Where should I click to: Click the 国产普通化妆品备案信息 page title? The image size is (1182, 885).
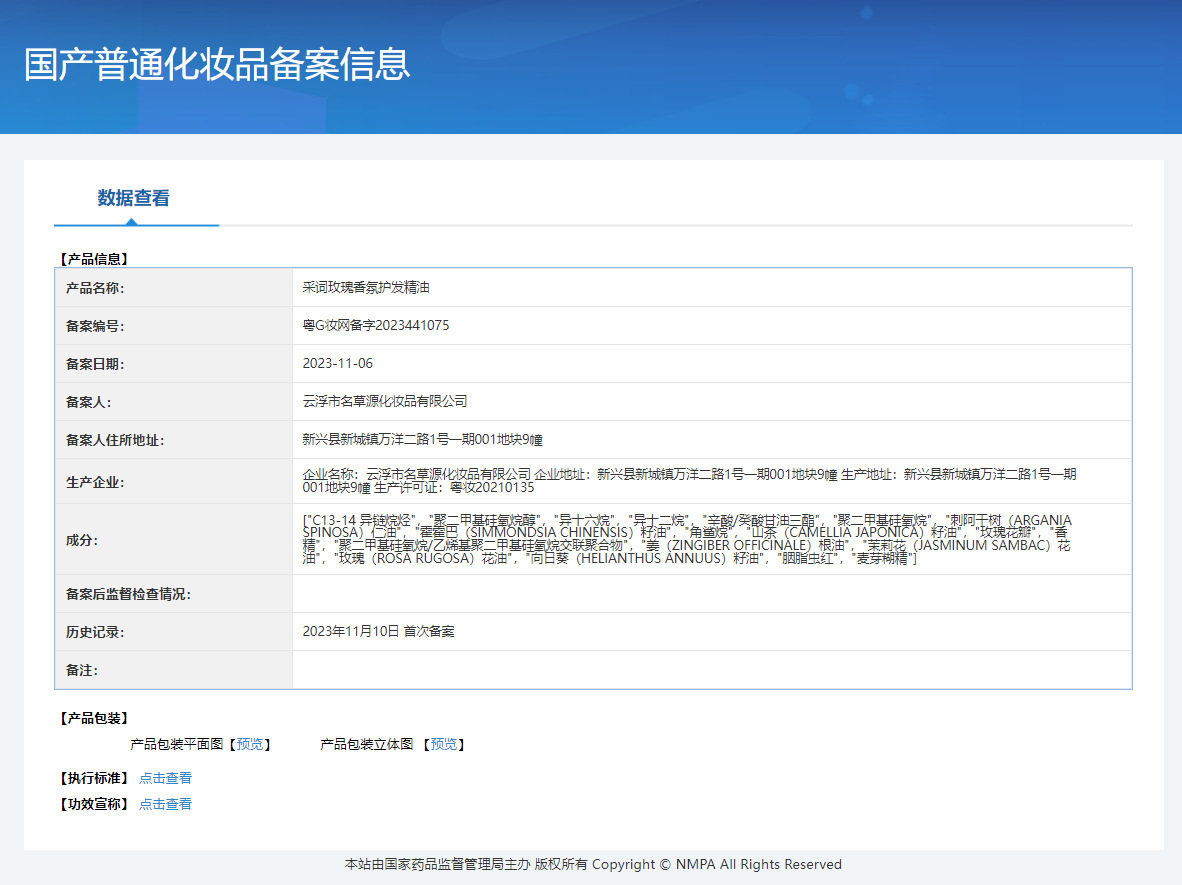[x=217, y=64]
